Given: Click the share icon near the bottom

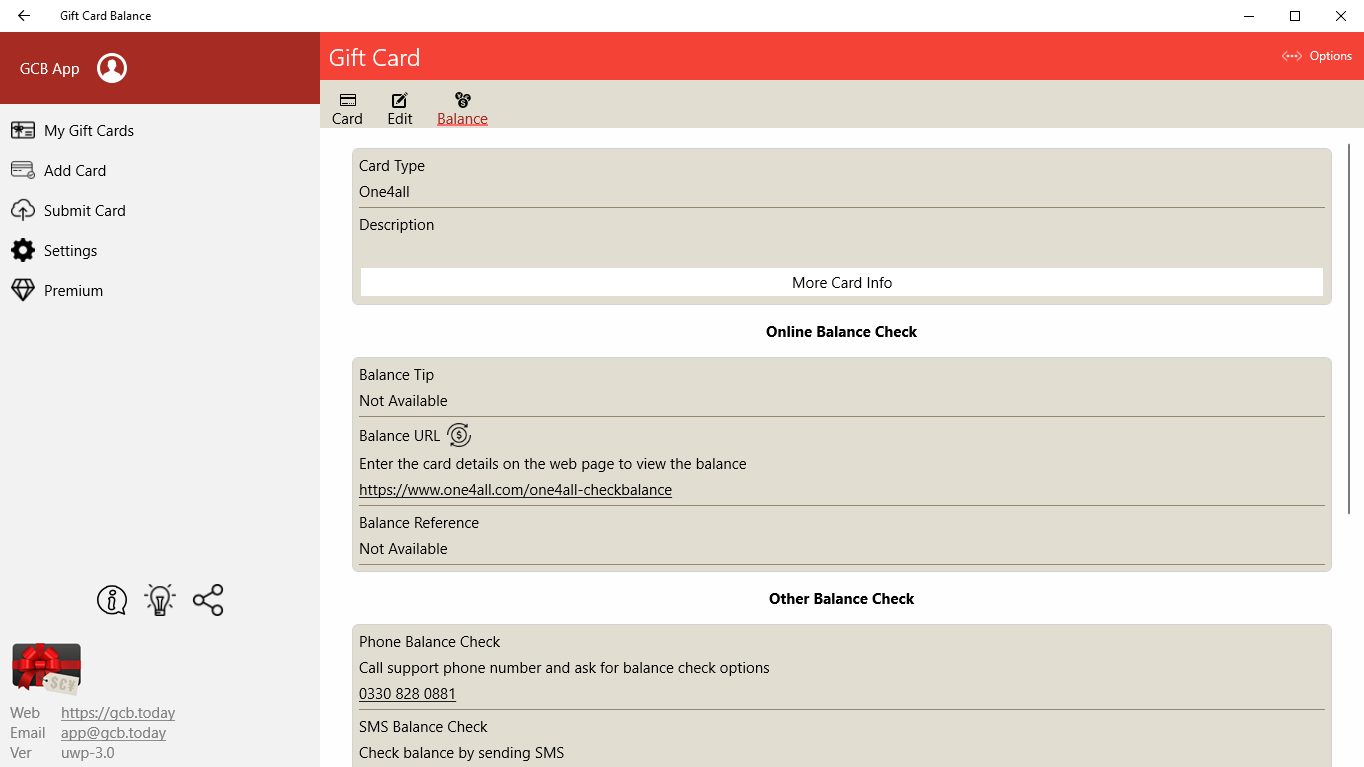Looking at the screenshot, I should (x=207, y=600).
